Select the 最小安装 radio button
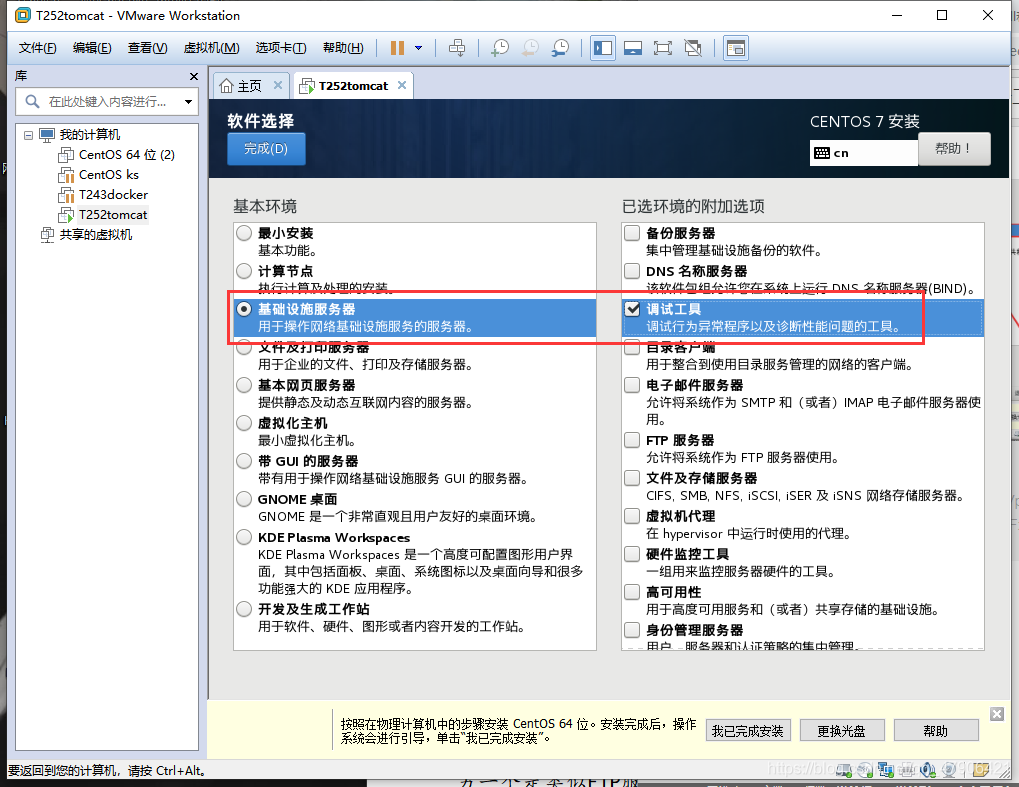 tap(244, 233)
